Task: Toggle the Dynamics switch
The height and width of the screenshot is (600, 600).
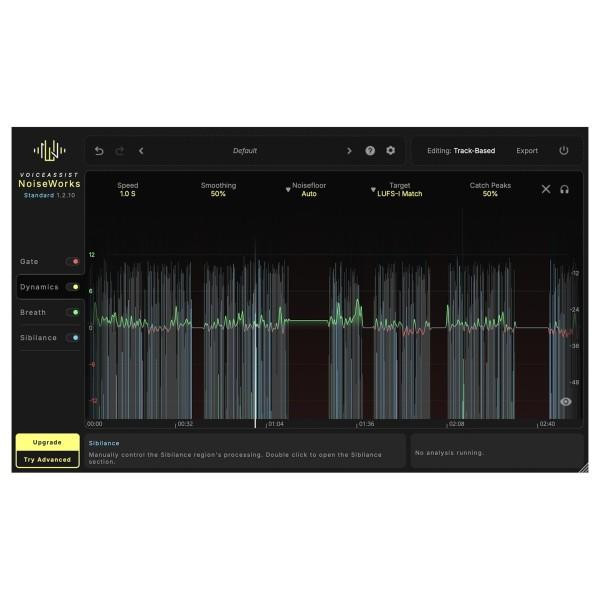Action: point(72,287)
